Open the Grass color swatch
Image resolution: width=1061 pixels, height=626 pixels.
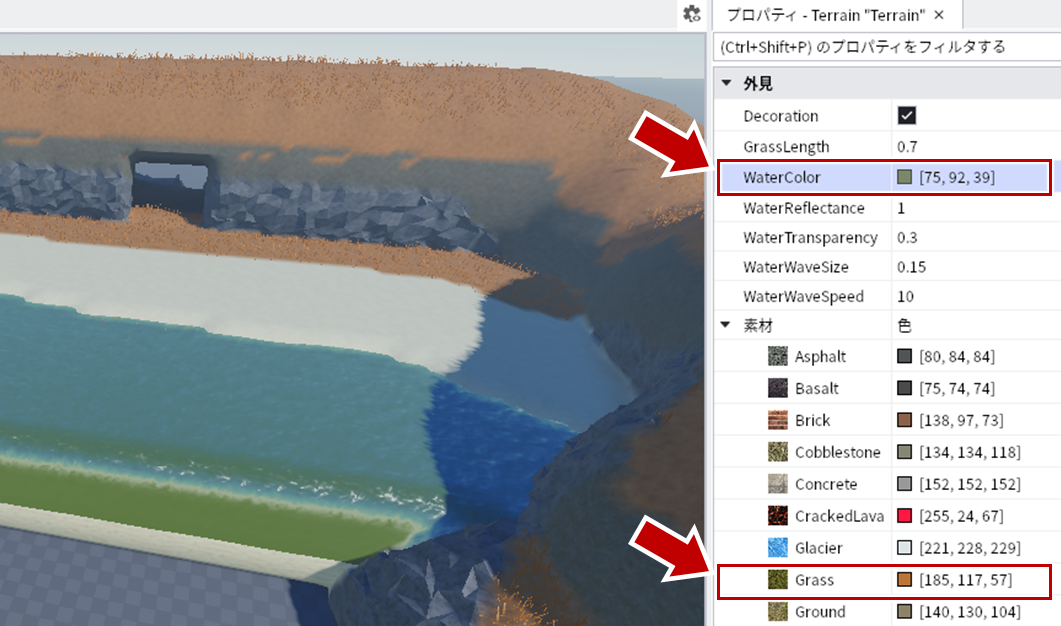tap(904, 579)
